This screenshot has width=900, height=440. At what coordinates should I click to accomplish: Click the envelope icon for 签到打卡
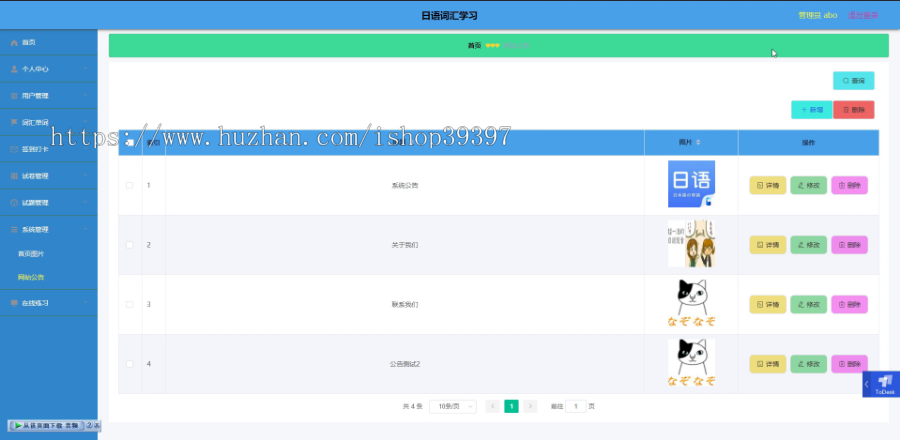tap(14, 149)
